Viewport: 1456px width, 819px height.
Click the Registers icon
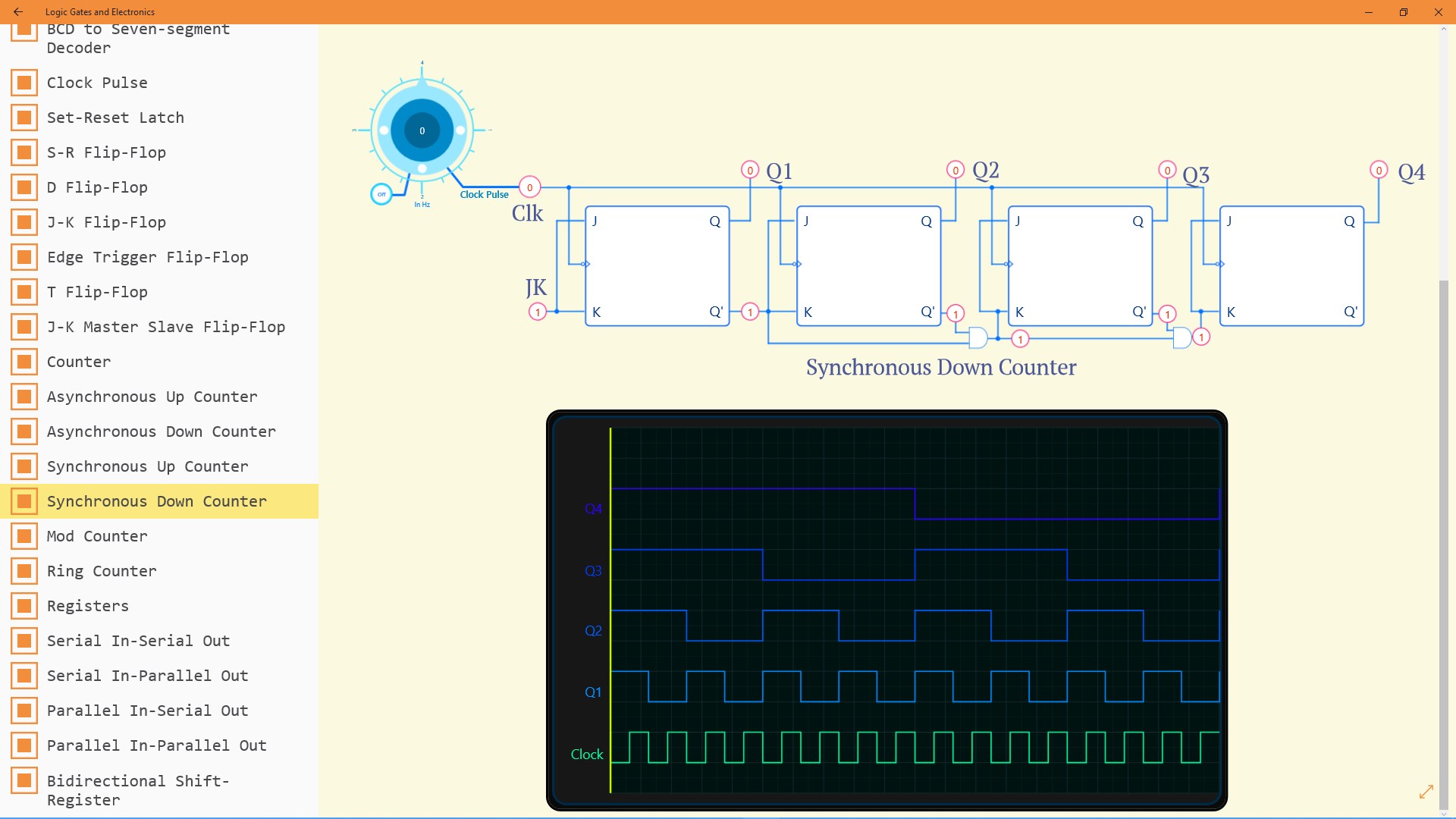pyautogui.click(x=24, y=605)
